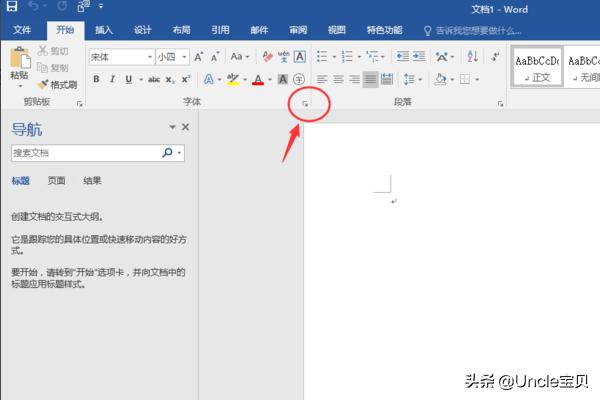Open the Insert ribbon tab
This screenshot has width=600, height=400.
[x=104, y=30]
